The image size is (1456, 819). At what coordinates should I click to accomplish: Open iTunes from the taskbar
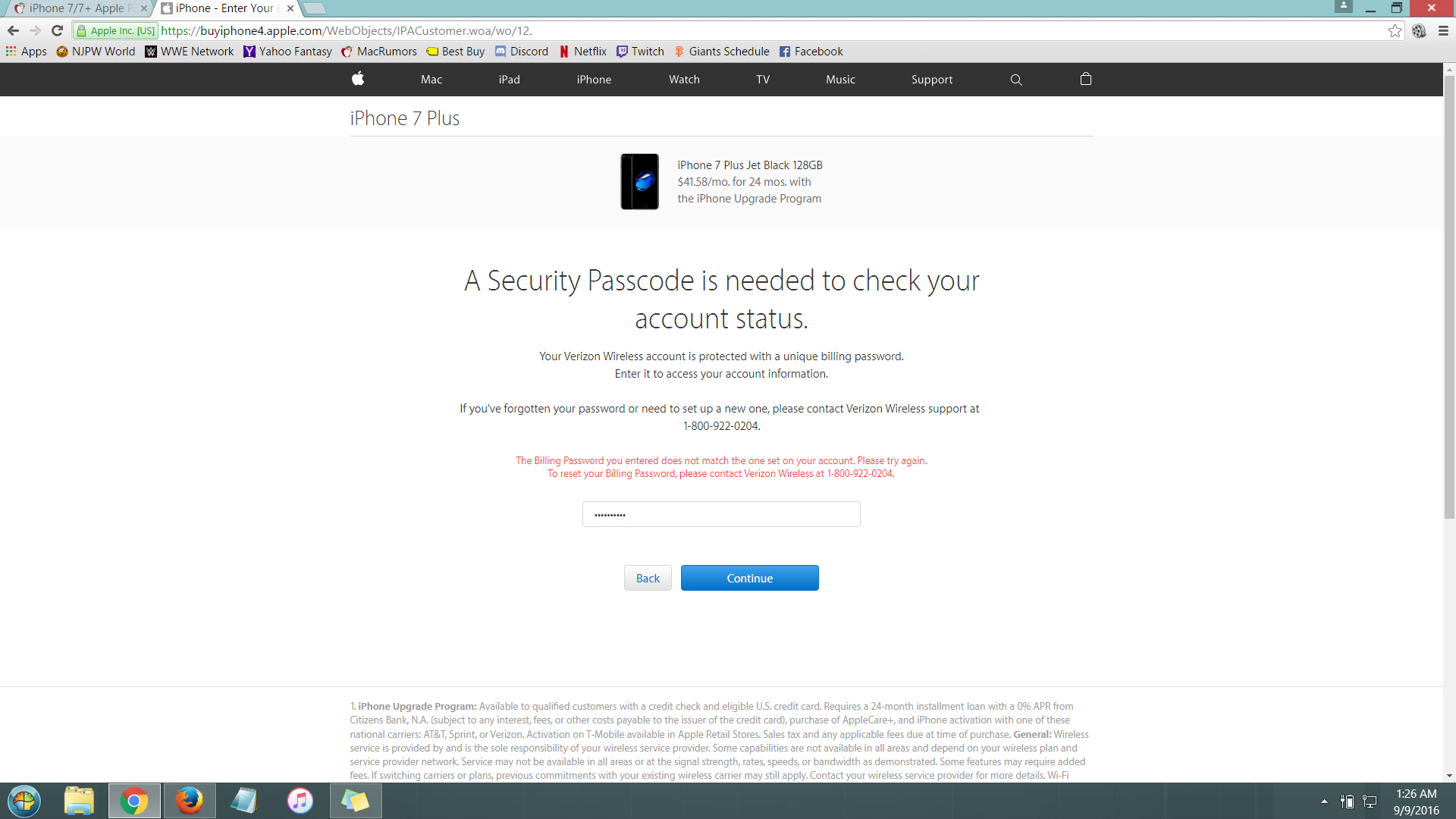300,801
